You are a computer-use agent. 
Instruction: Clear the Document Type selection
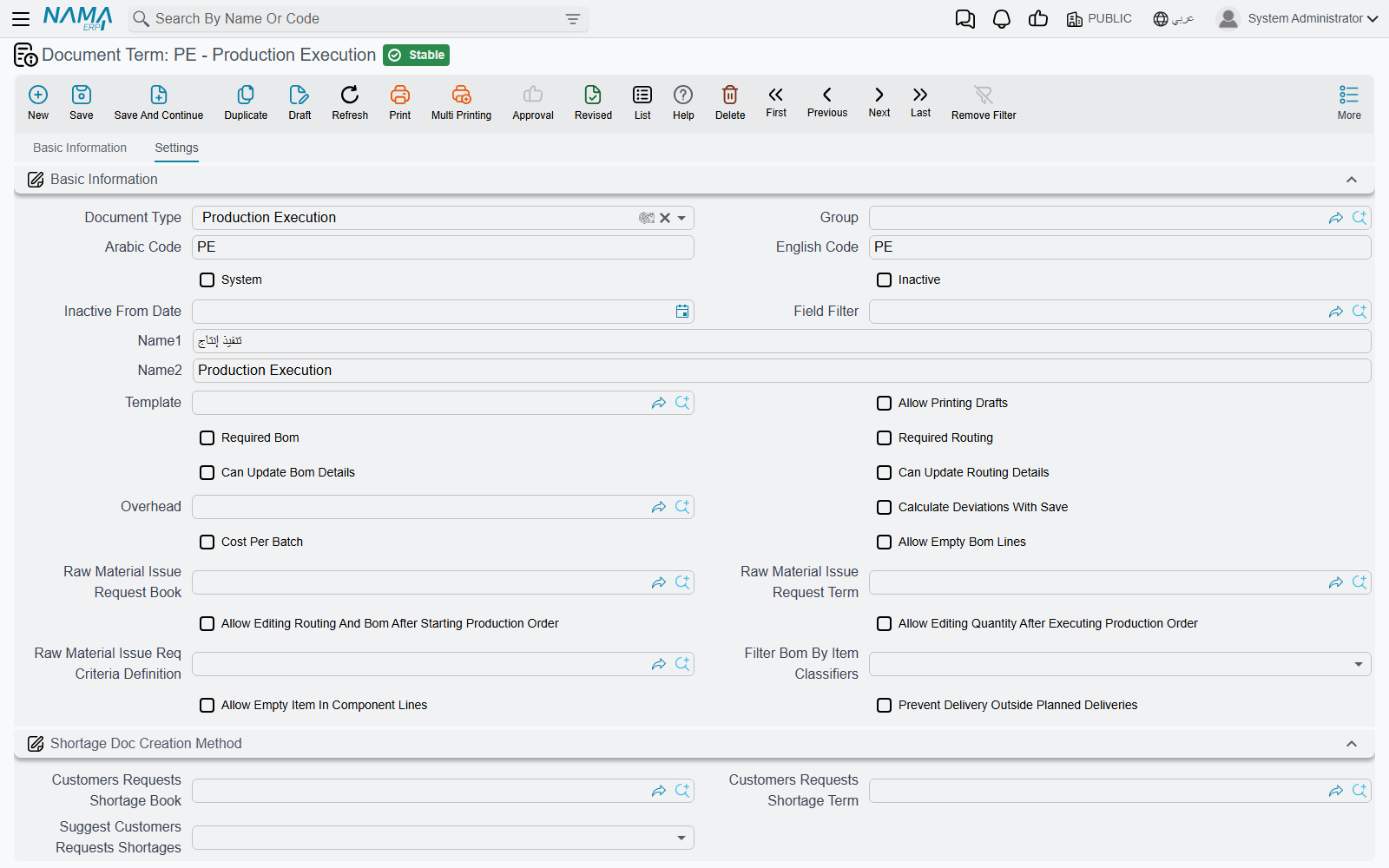coord(665,218)
